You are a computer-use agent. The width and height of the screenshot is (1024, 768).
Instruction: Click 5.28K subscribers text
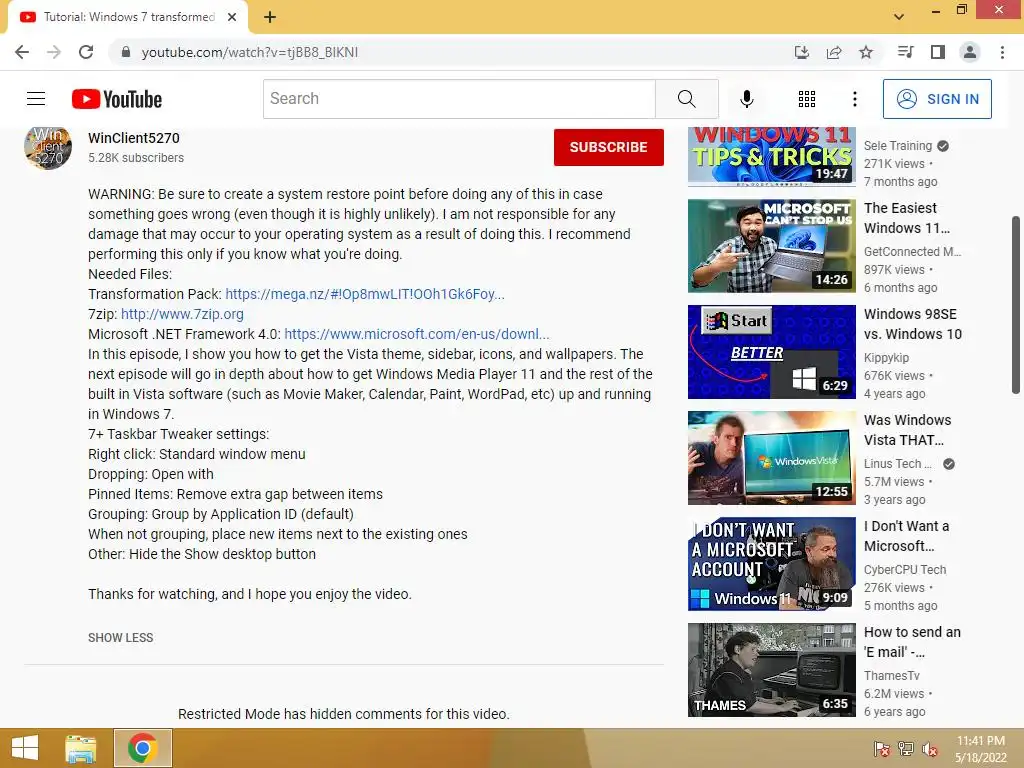[136, 158]
